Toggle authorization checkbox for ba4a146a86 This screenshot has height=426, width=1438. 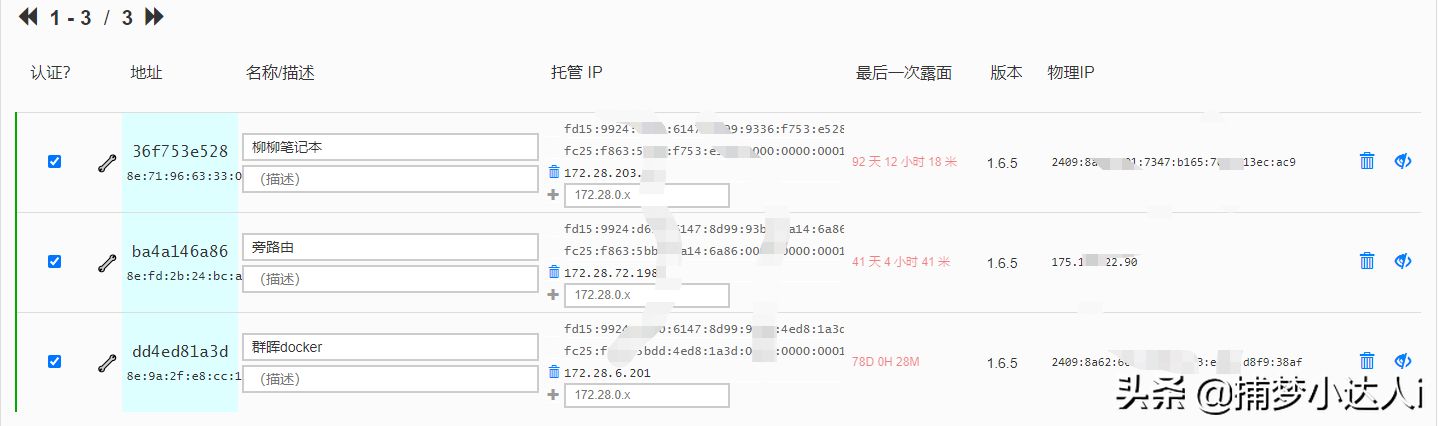[x=55, y=261]
